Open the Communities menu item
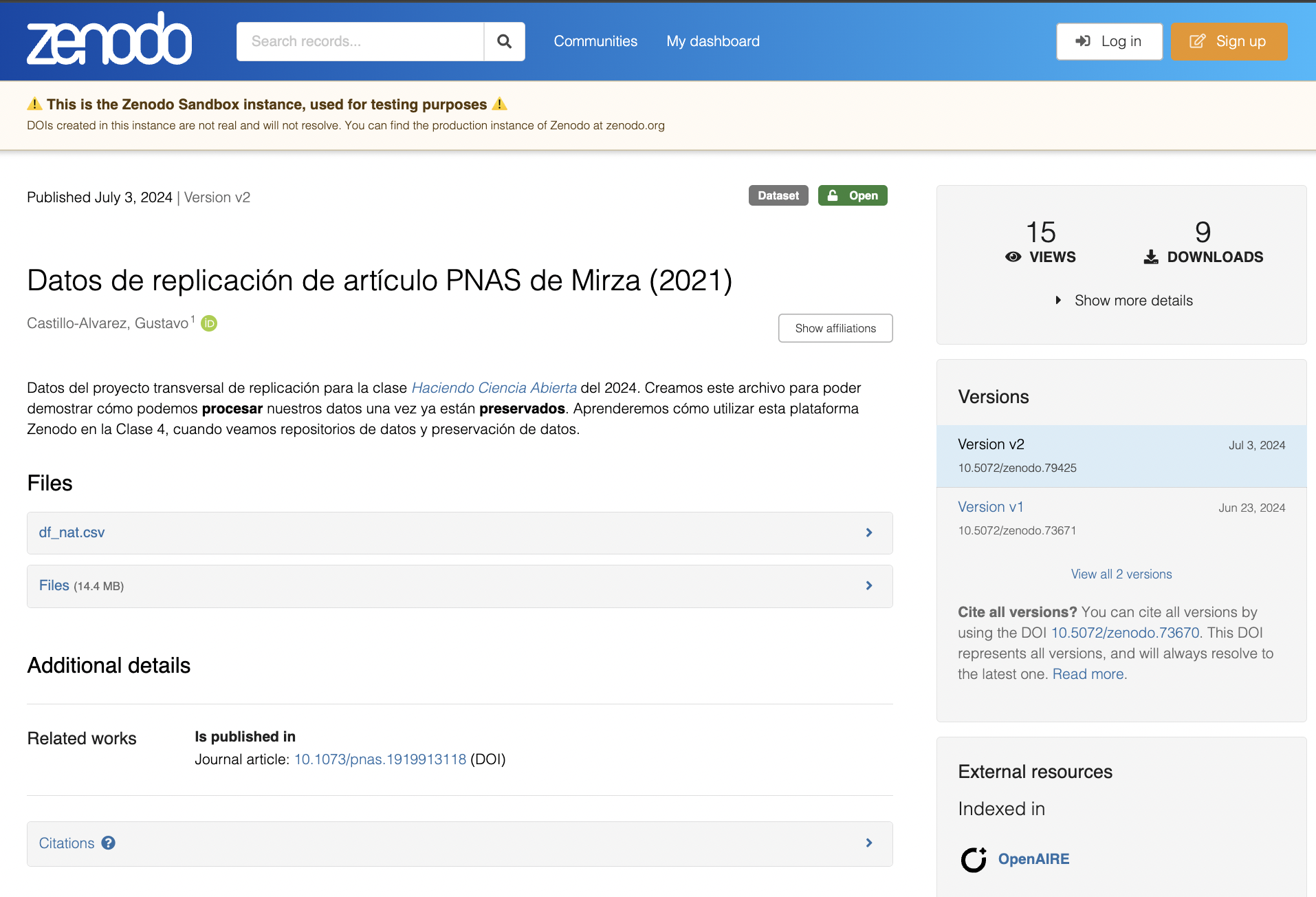 pos(595,41)
